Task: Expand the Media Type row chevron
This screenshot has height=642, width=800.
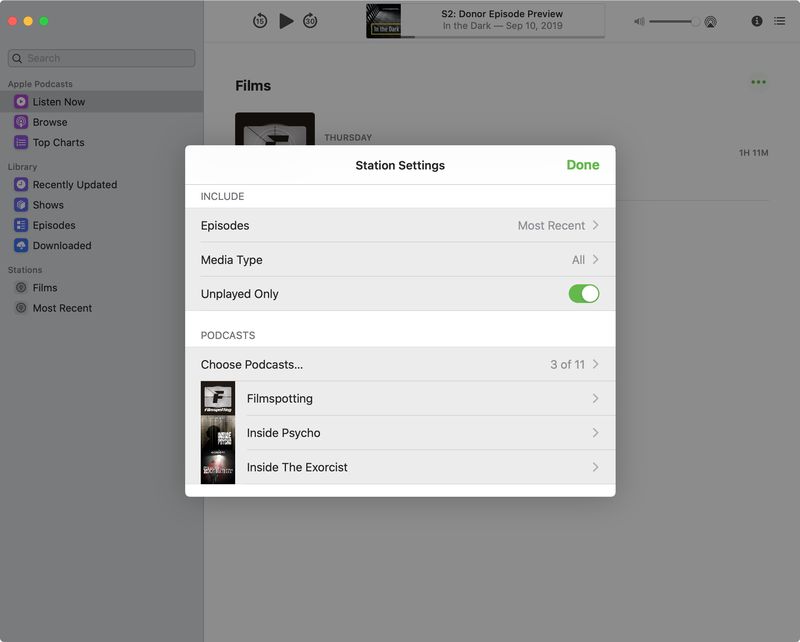Action: [595, 259]
